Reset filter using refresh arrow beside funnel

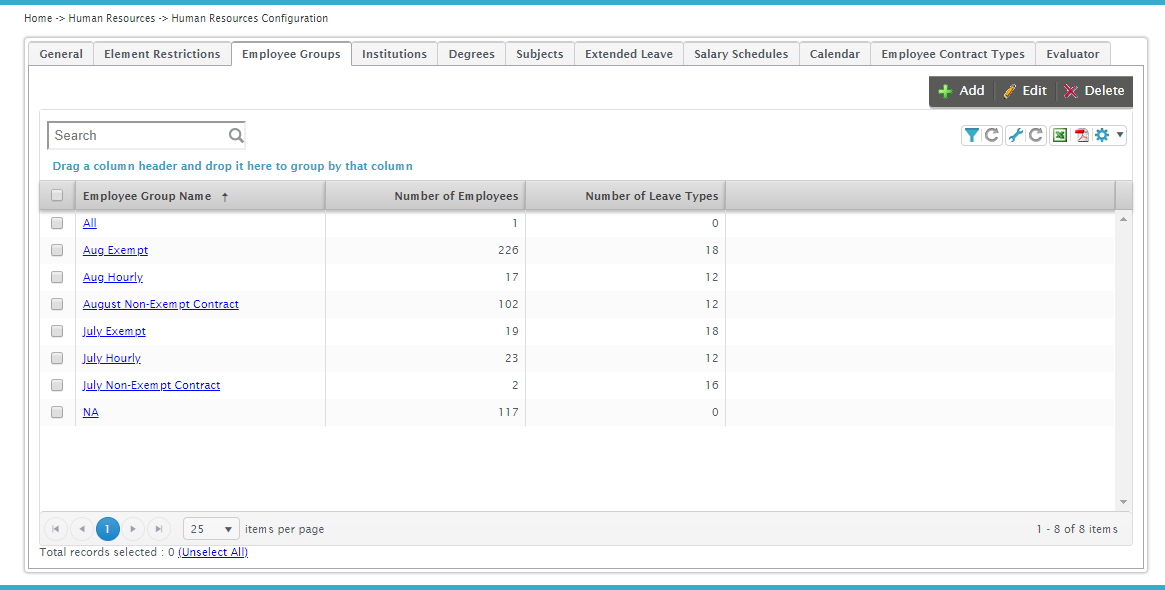(x=992, y=135)
